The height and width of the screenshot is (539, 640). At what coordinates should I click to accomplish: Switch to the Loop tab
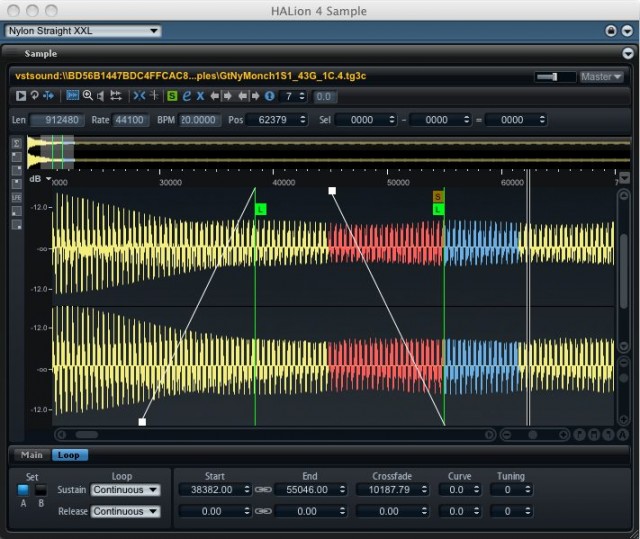pos(69,455)
